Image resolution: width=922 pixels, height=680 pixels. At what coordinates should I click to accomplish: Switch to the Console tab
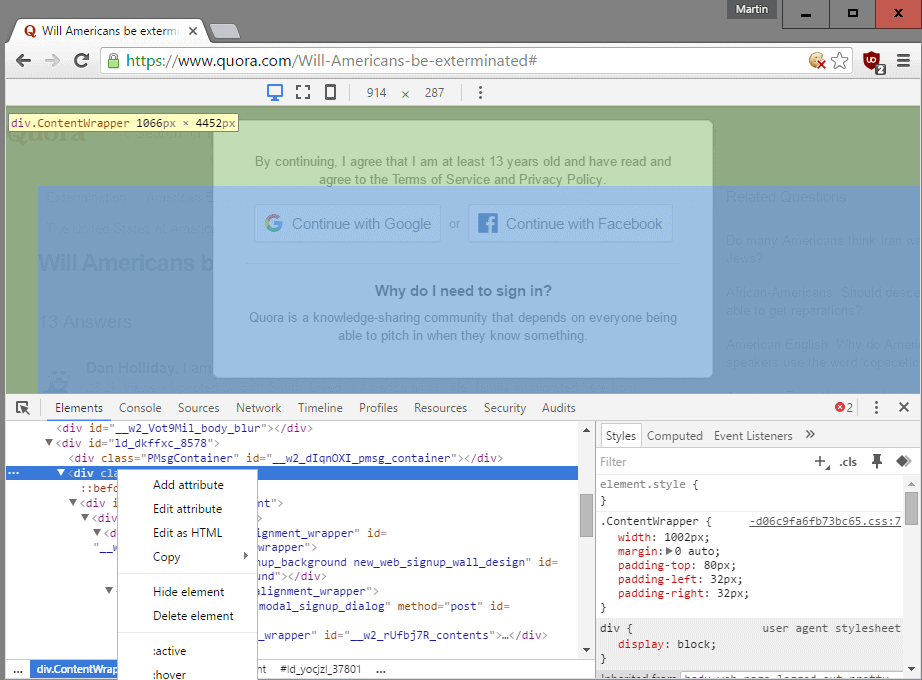coord(140,407)
